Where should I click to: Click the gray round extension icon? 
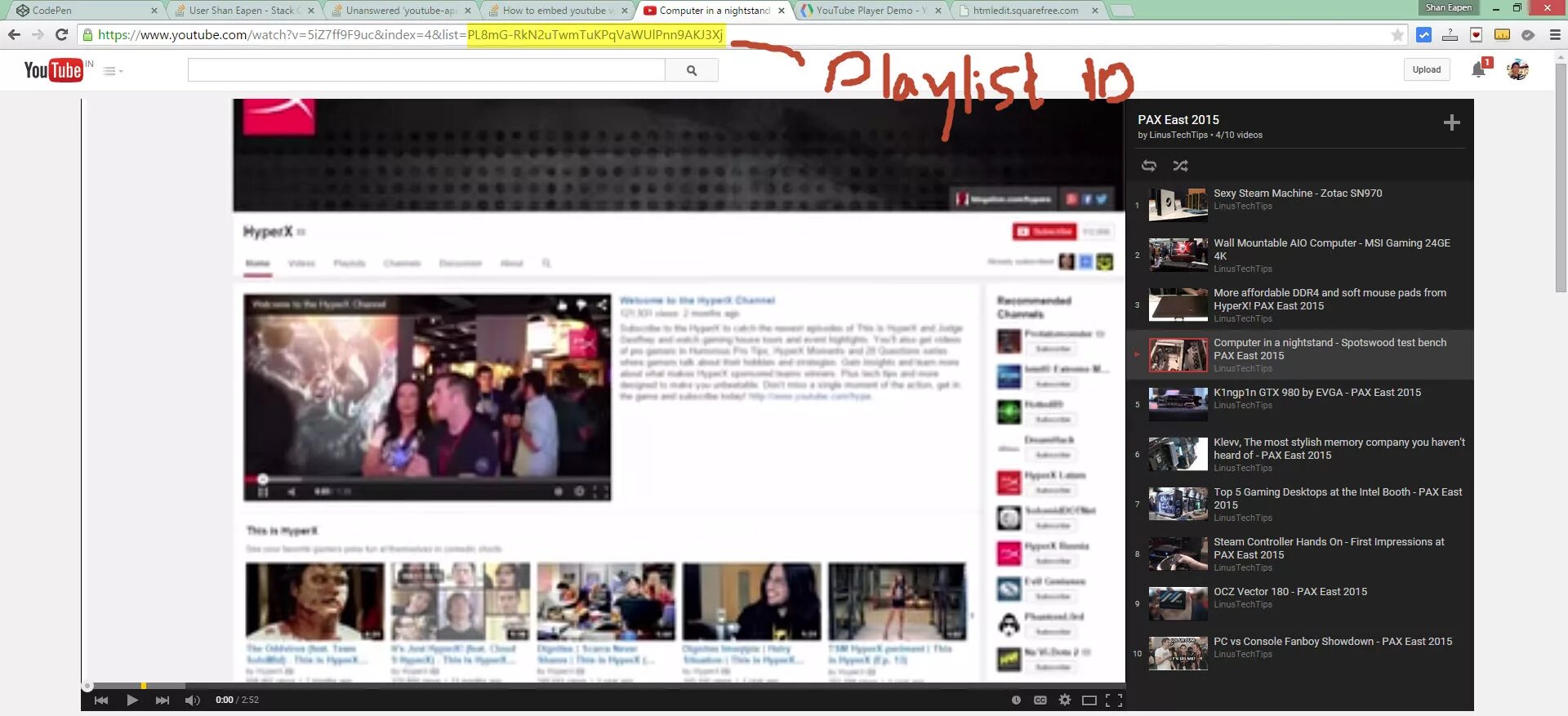coord(1528,35)
